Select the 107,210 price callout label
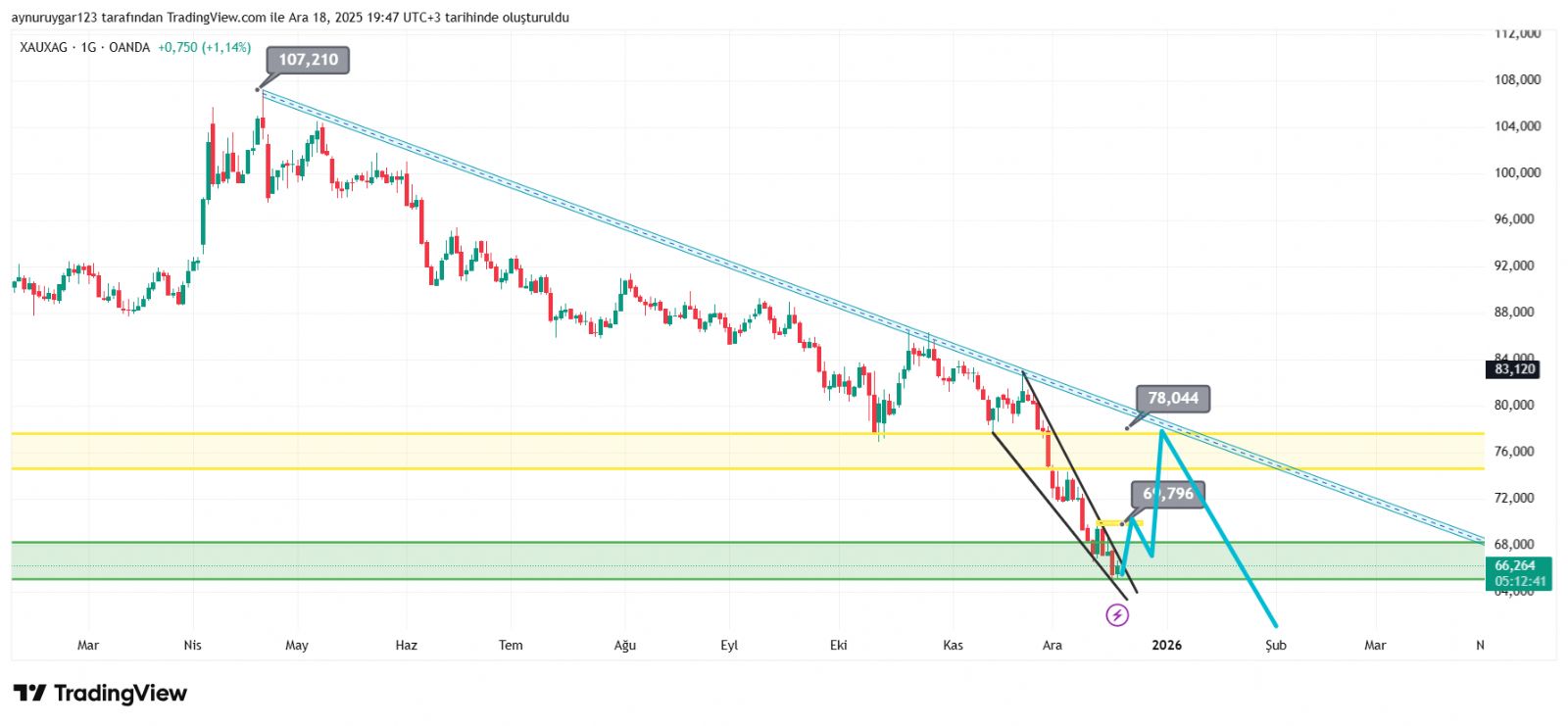Screen dimensions: 1568x726 coord(308,60)
